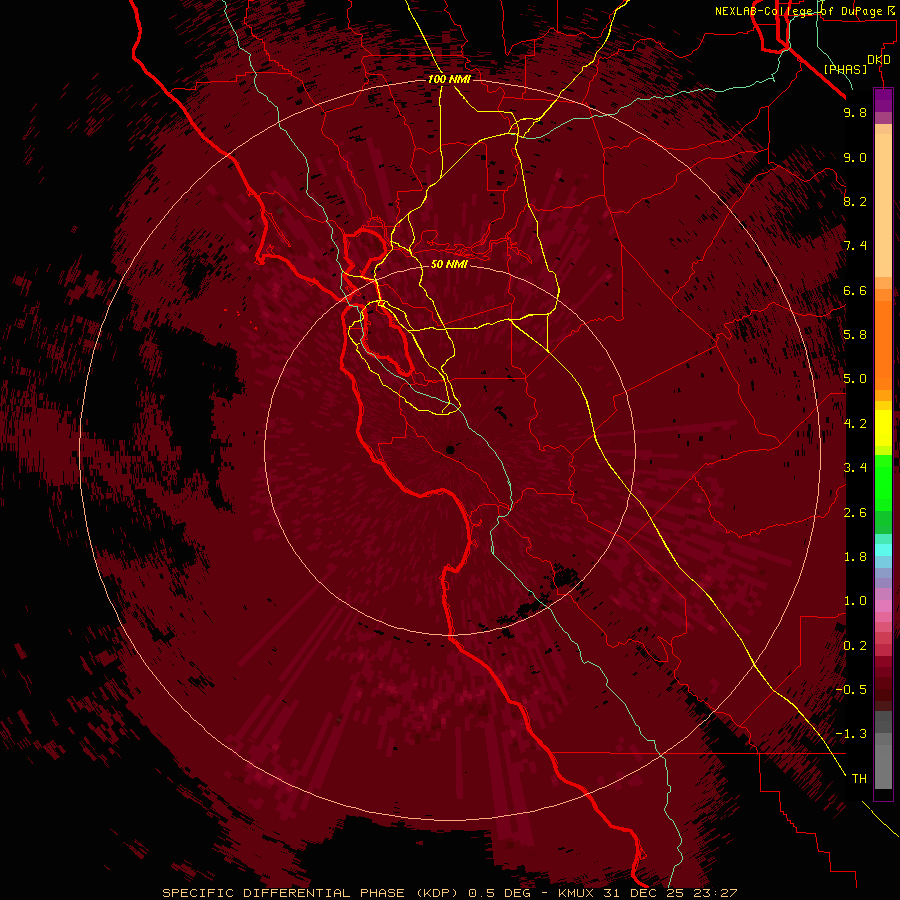Viewport: 900px width, 900px height.
Task: Click the 2.6 scale label
Action: click(x=855, y=513)
